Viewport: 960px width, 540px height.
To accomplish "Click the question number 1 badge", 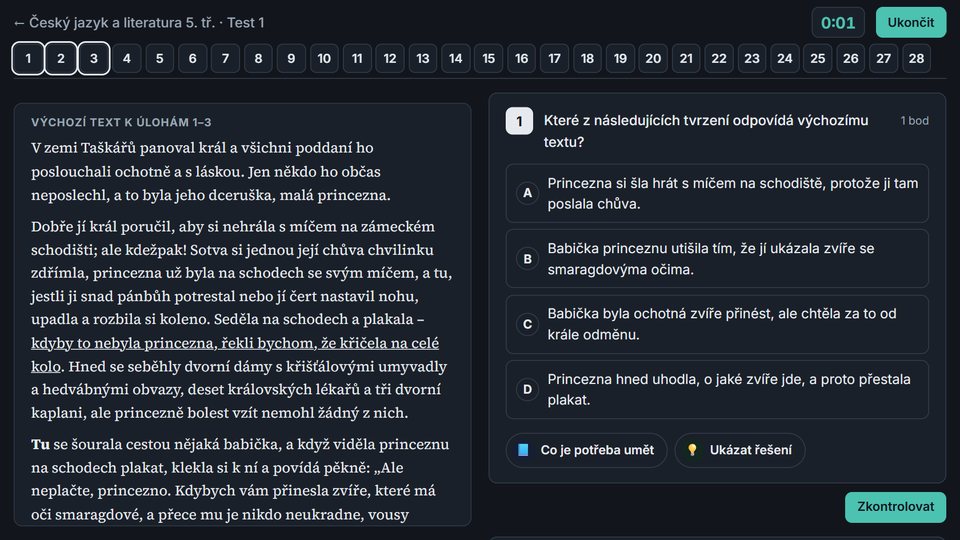I will pos(519,121).
